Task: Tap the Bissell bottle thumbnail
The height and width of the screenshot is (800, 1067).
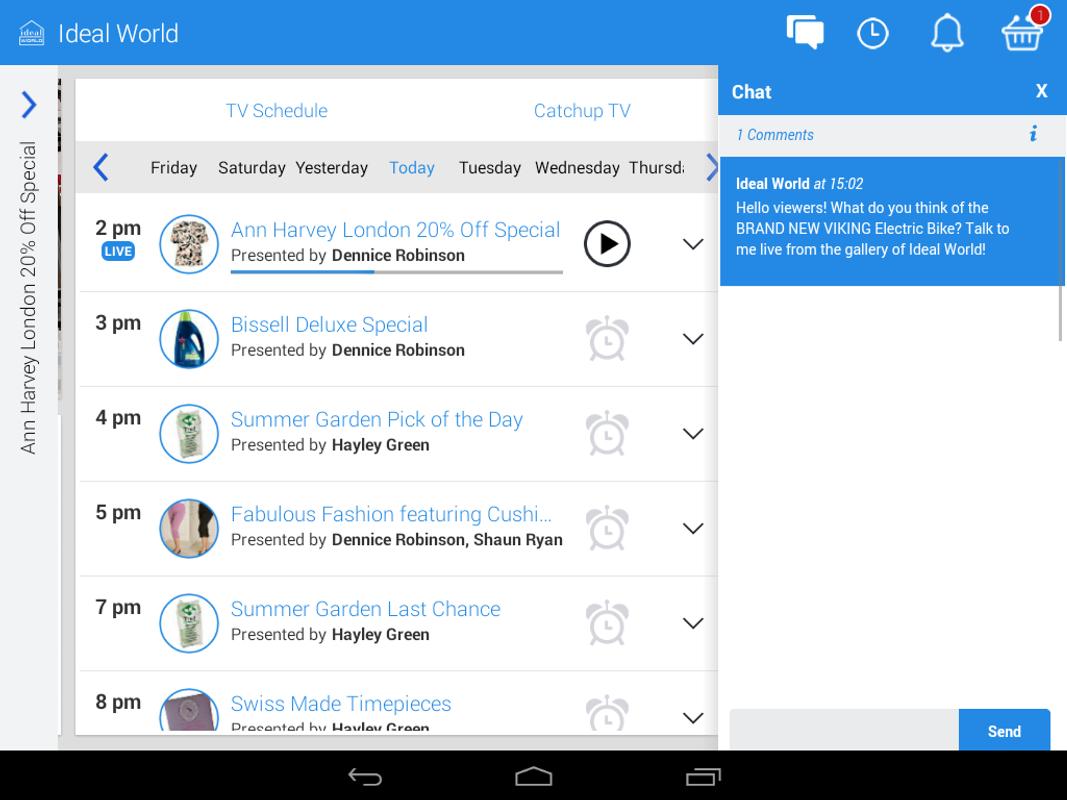Action: click(x=188, y=339)
